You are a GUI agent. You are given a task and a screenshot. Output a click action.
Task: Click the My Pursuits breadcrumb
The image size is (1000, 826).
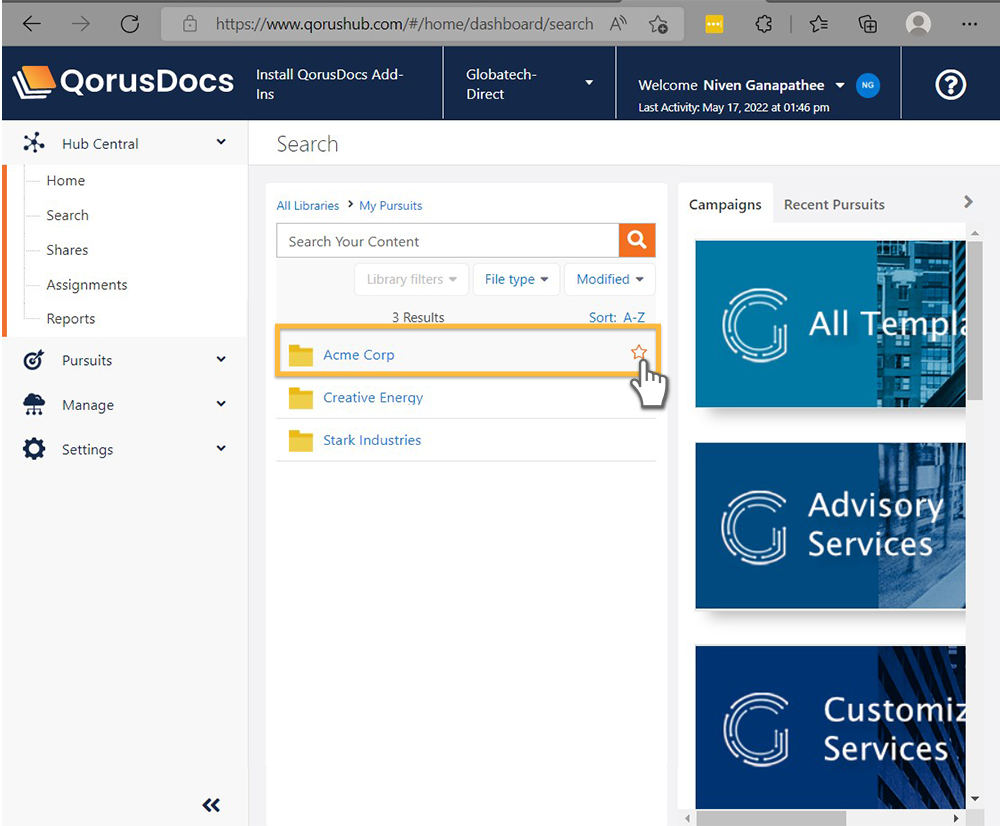(390, 205)
